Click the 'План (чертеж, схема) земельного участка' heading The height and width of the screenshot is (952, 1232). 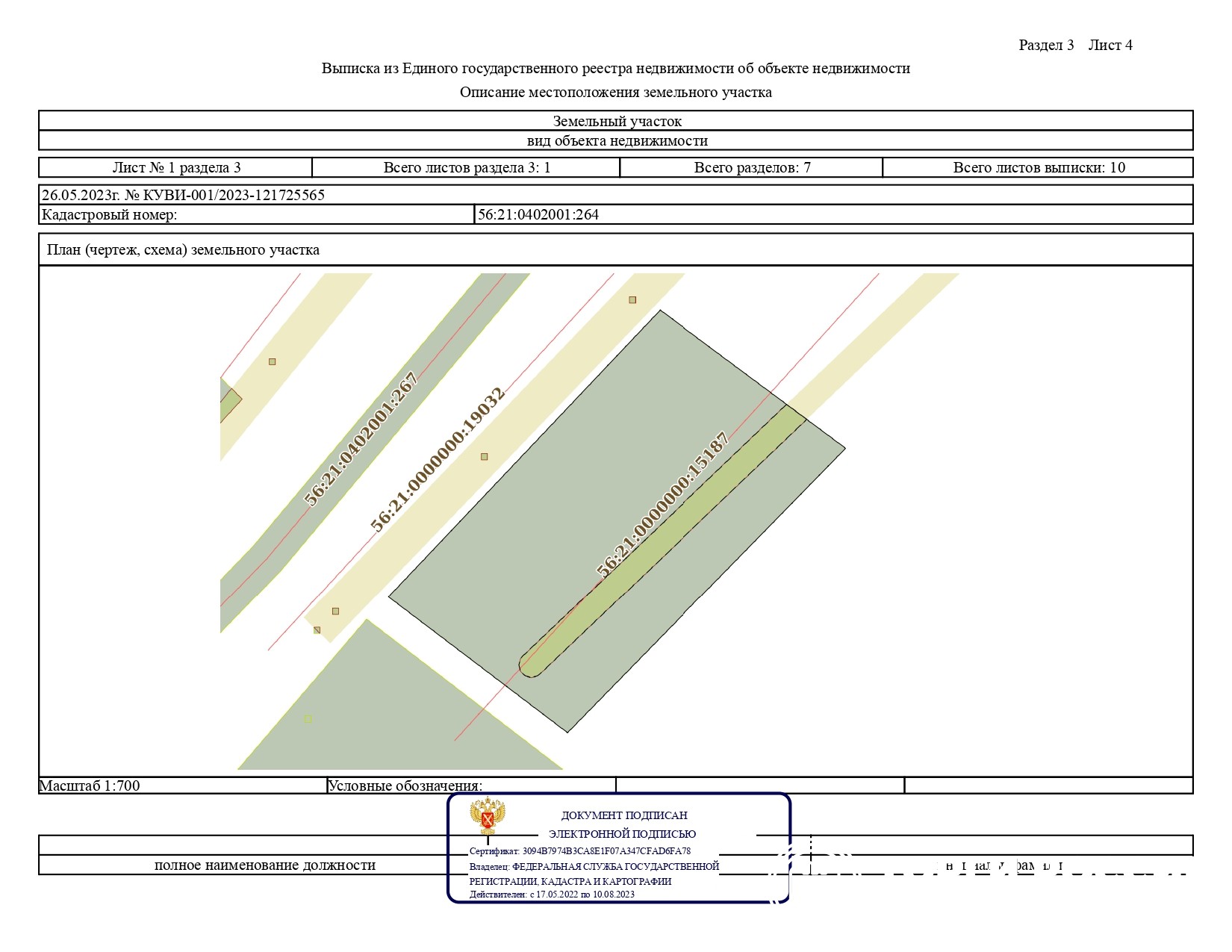[x=183, y=249]
